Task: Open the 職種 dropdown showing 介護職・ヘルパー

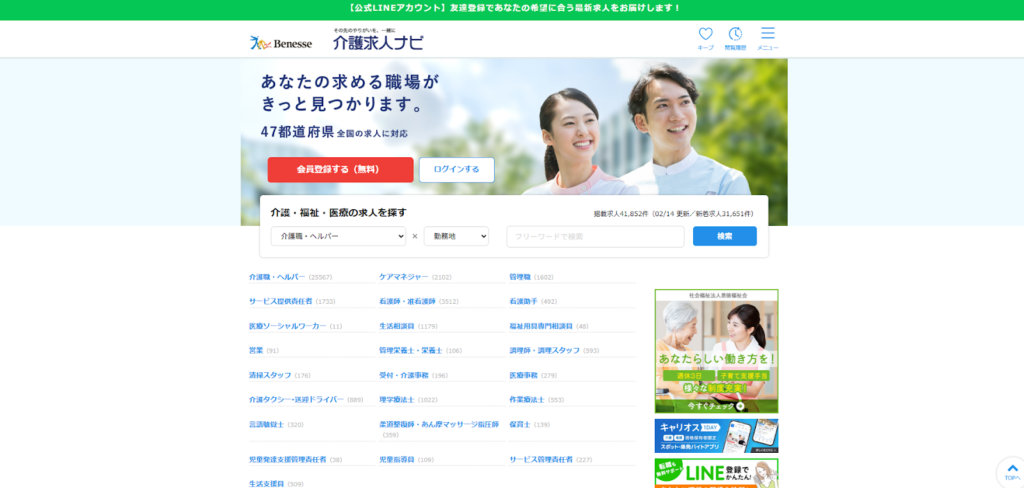Action: point(338,236)
